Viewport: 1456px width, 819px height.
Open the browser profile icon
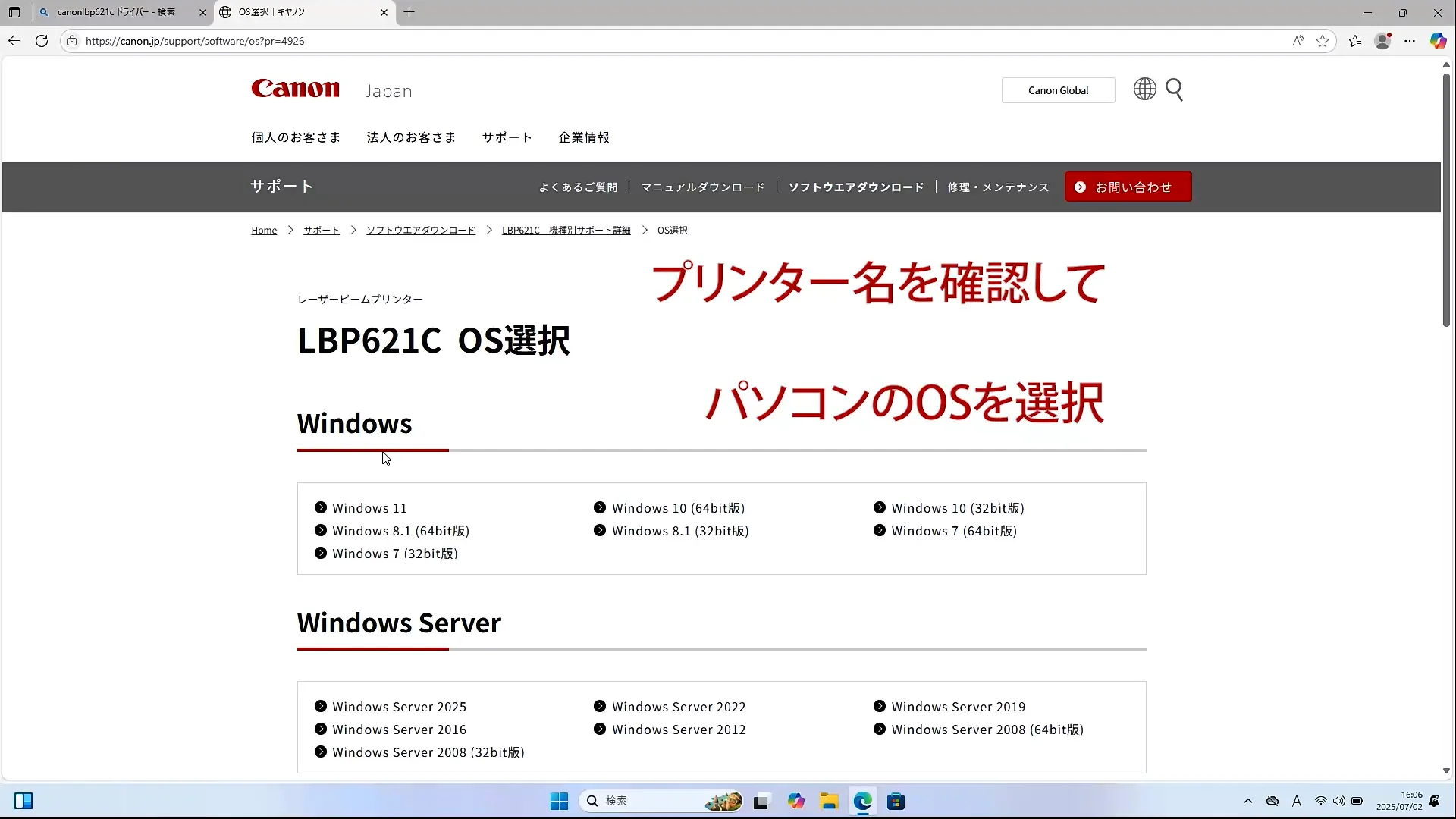pyautogui.click(x=1383, y=41)
